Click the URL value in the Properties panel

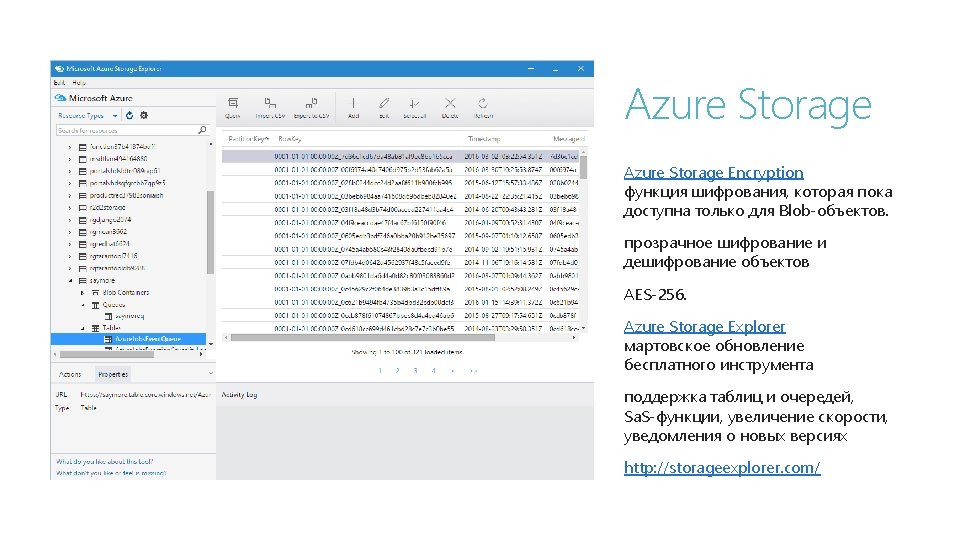tap(145, 395)
